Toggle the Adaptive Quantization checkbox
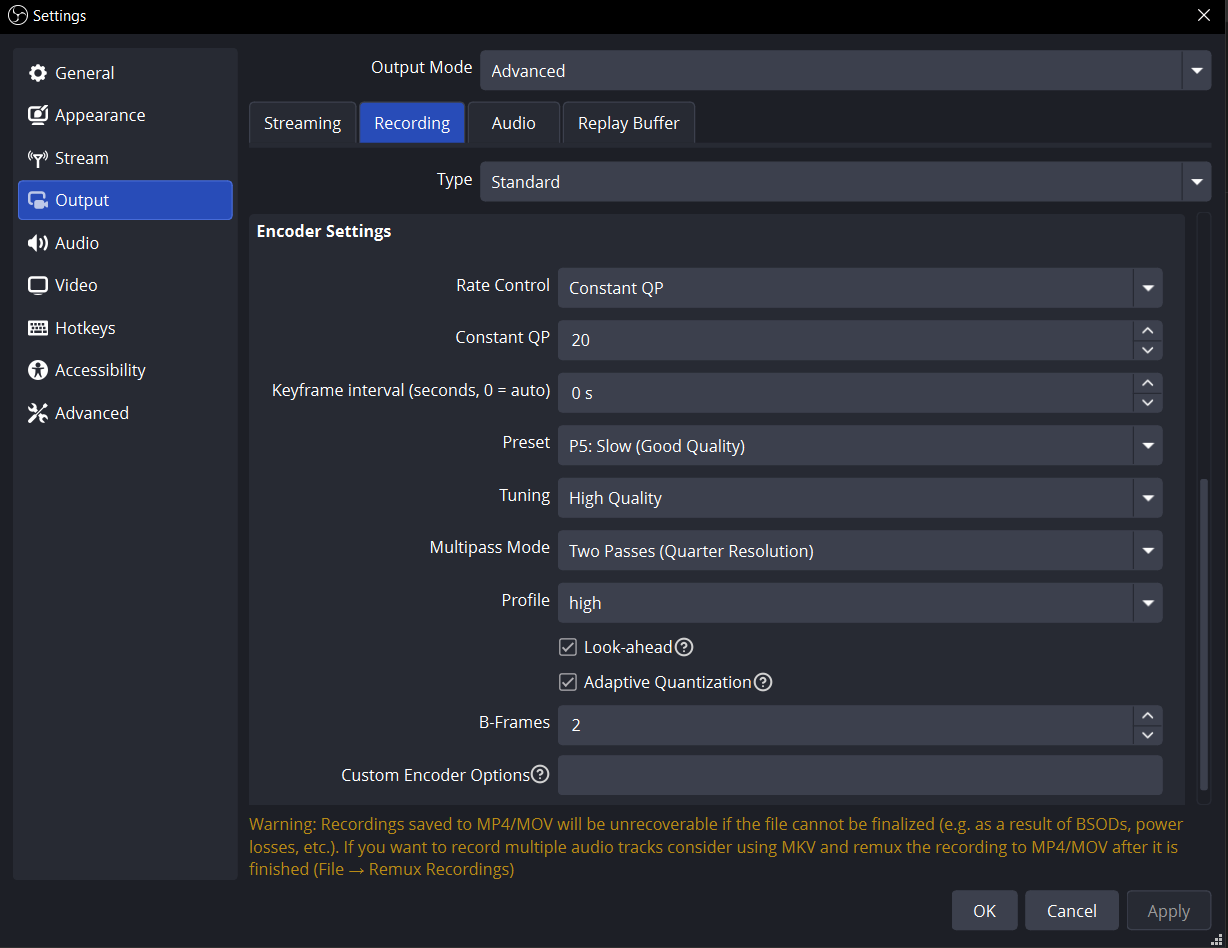Image resolution: width=1228 pixels, height=948 pixels. tap(568, 682)
